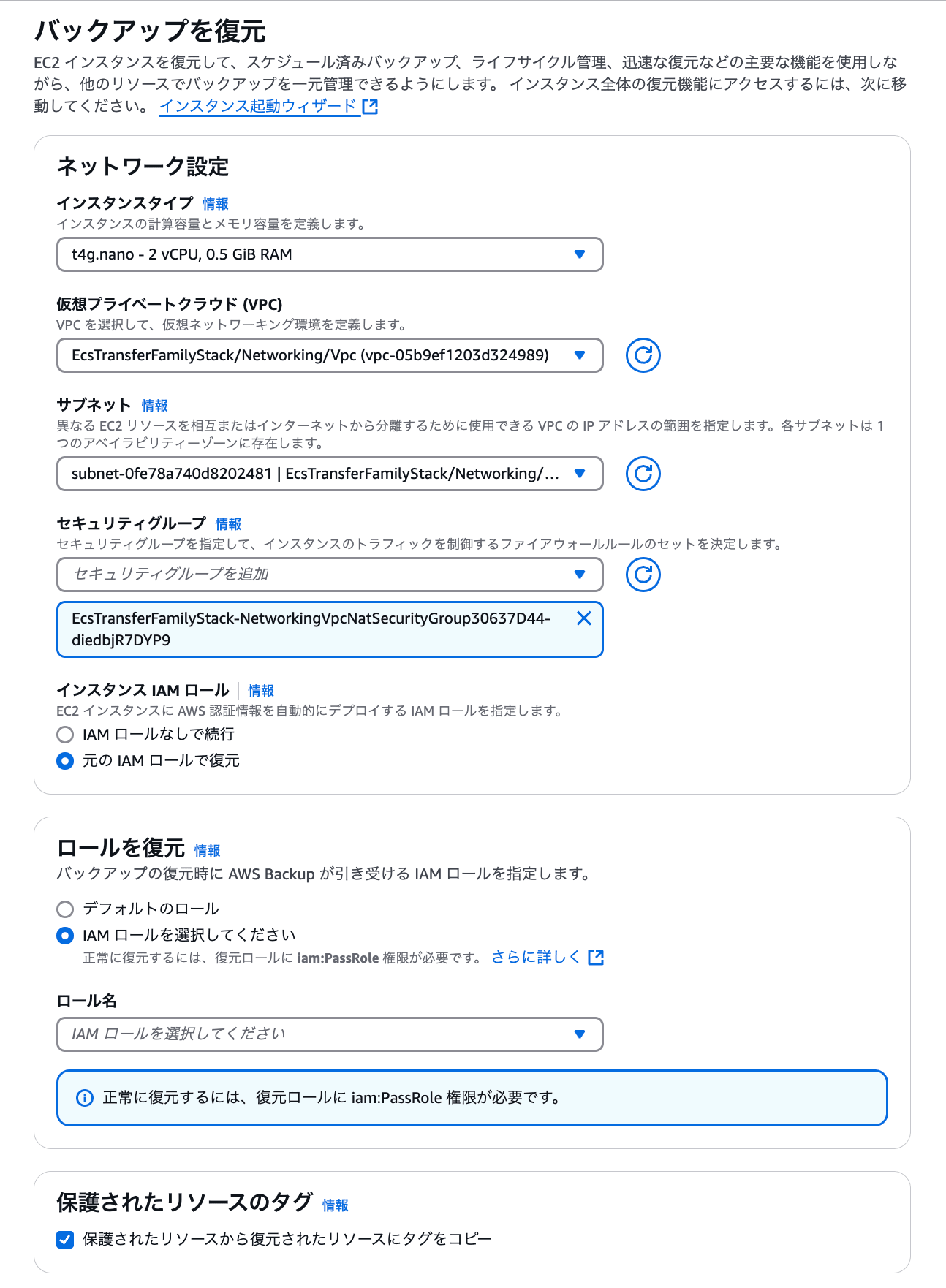Screen dimensions: 946x1288
Task: Select IAM ロールなしで続行 radio option
Action: pos(65,735)
